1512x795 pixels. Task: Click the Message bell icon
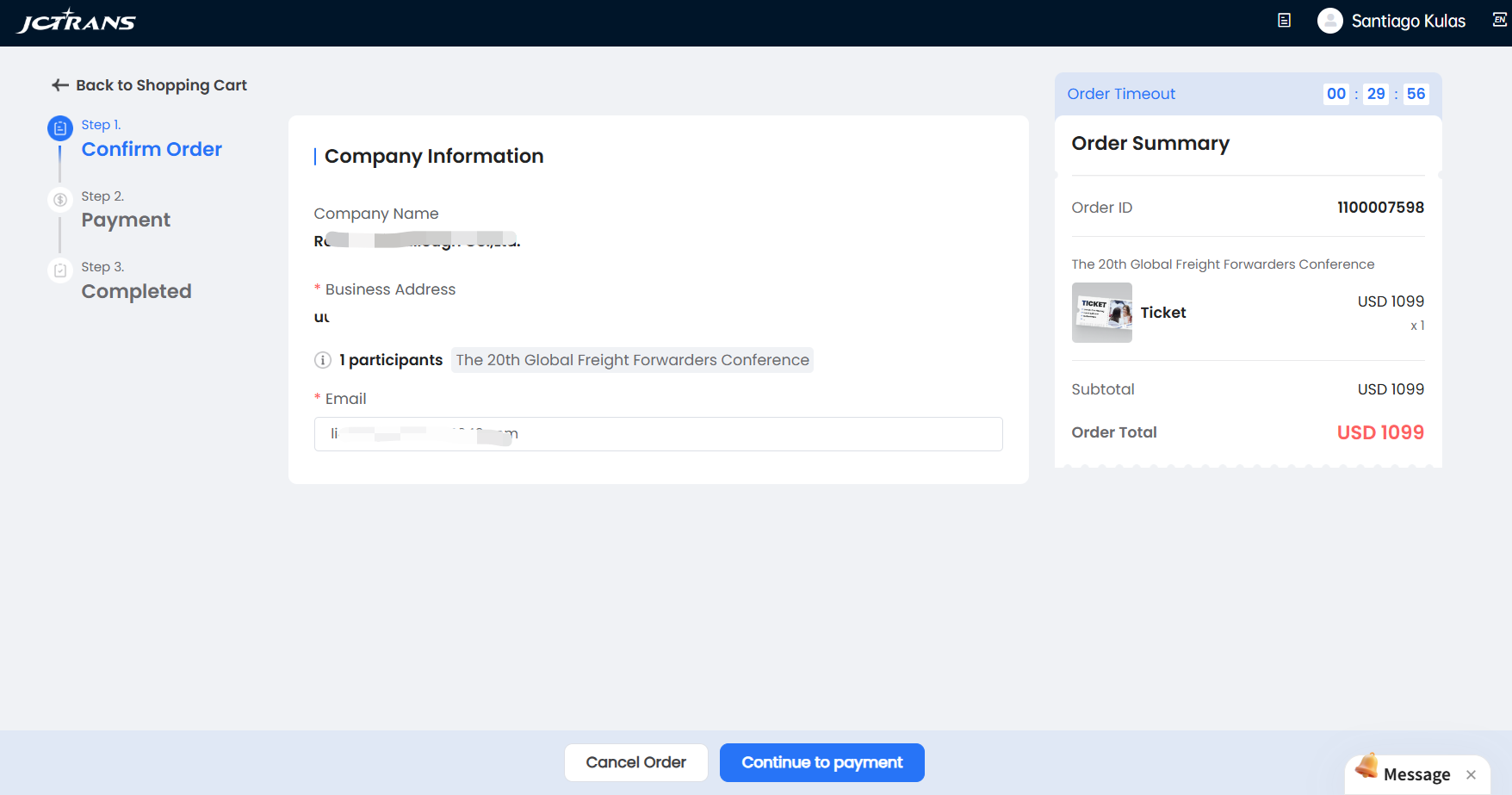pyautogui.click(x=1366, y=766)
